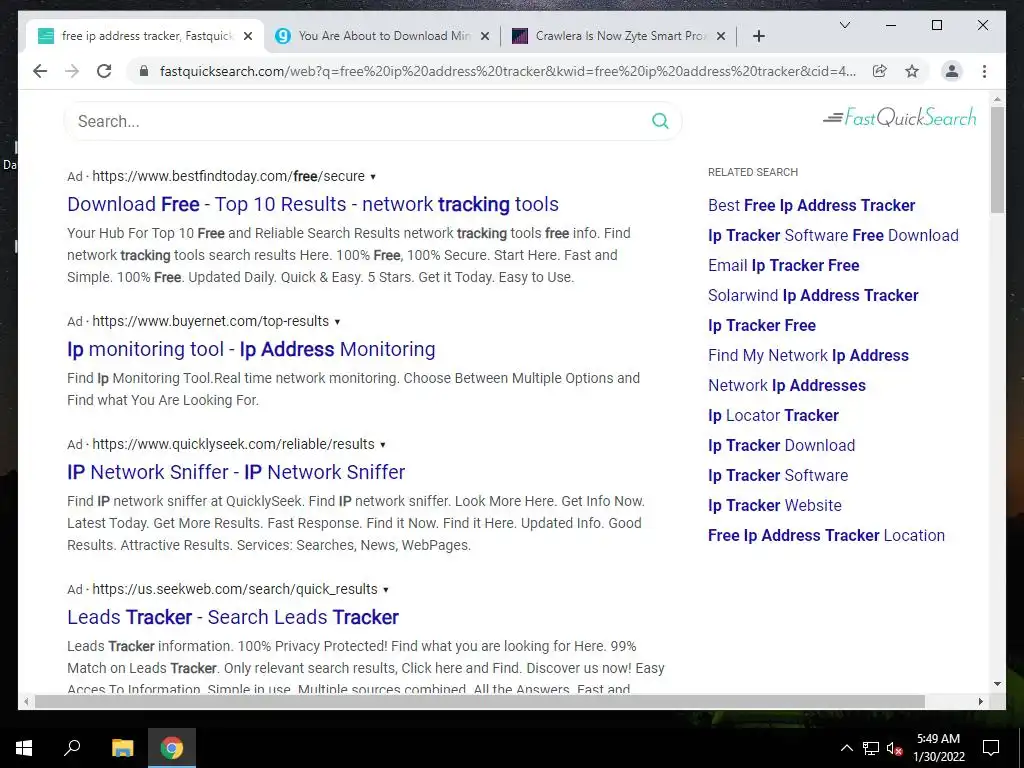Click the muted volume tray icon
Viewport: 1024px width, 768px height.
(x=894, y=748)
